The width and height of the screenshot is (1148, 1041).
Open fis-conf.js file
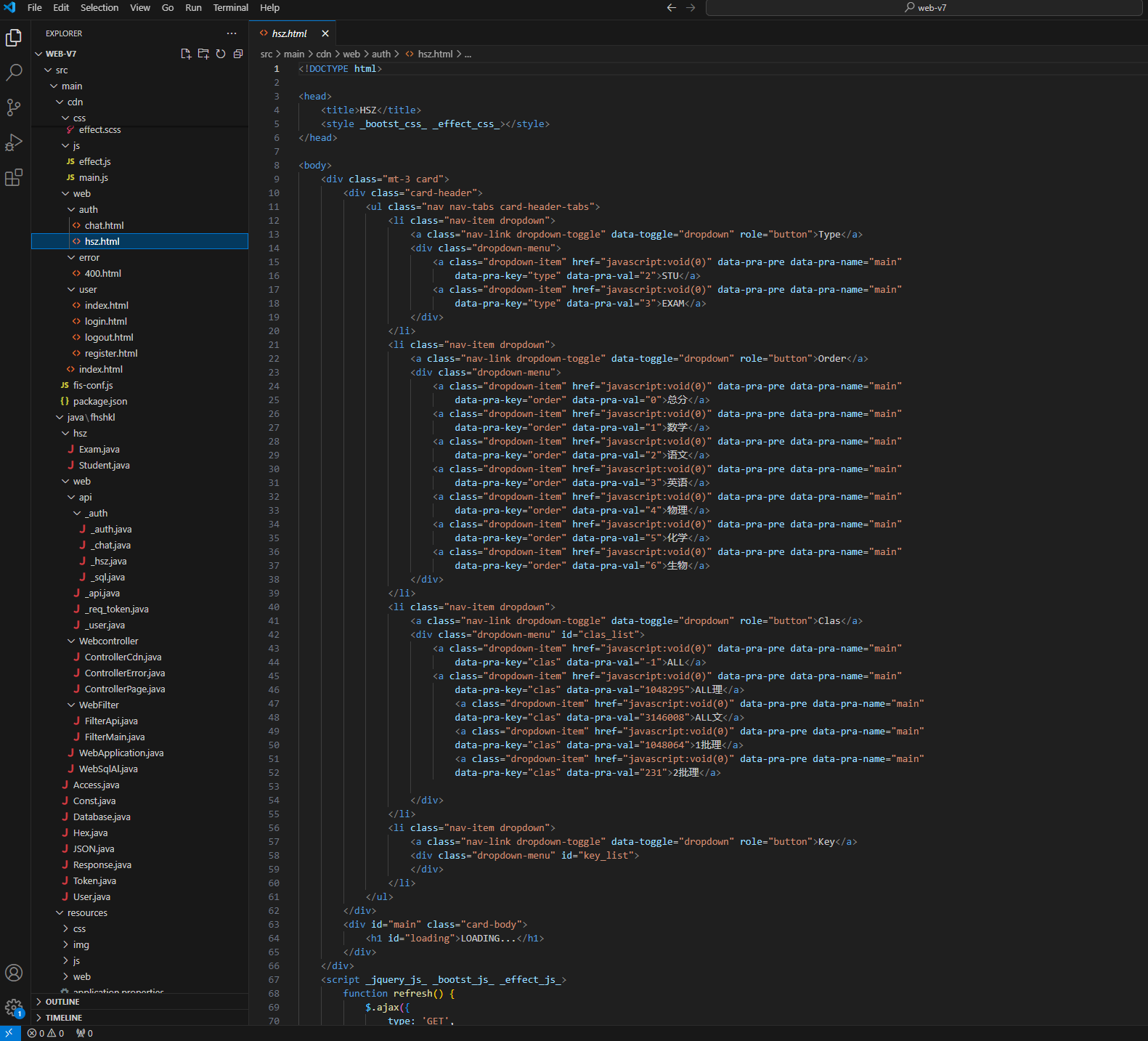[139, 385]
